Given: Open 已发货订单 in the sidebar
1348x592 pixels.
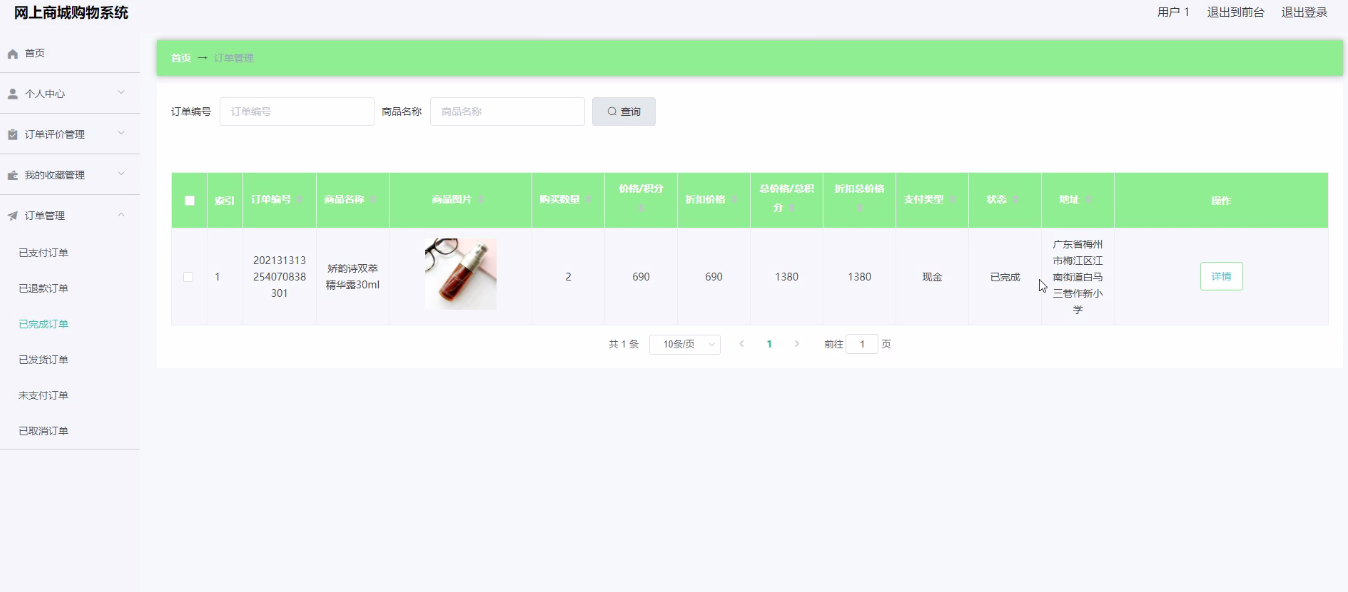Looking at the screenshot, I should tap(43, 360).
